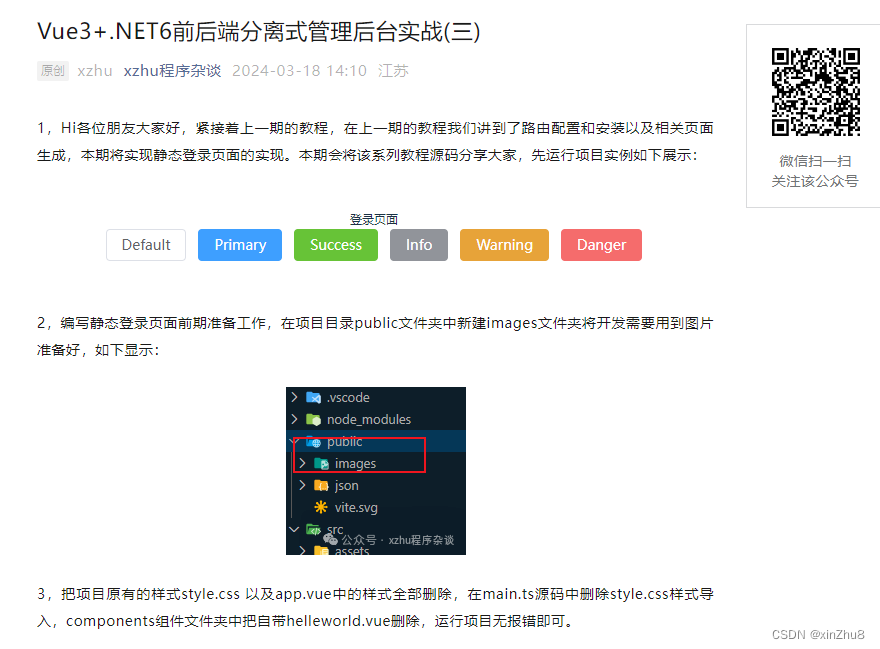
Task: Click the json folder icon
Action: 322,485
